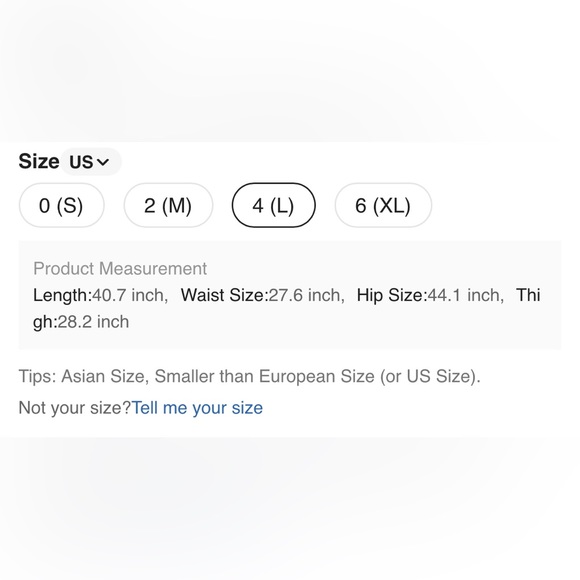580x580 pixels.
Task: Click the chevron arrow beside US
Action: tap(102, 162)
